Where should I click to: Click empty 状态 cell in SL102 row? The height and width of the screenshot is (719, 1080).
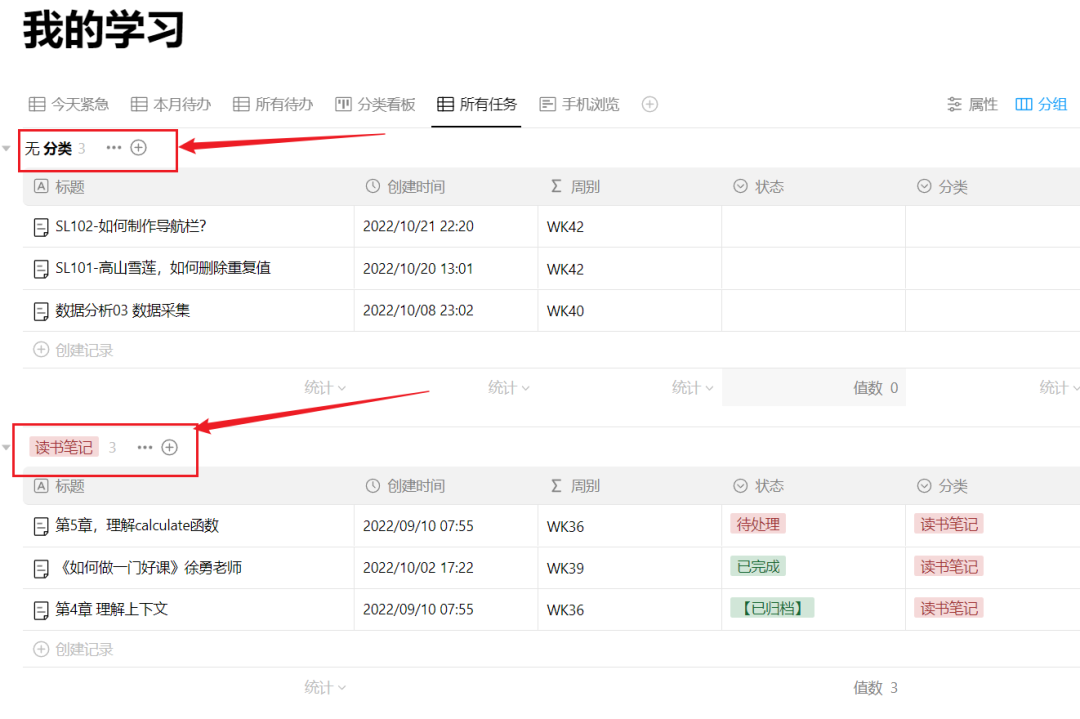(x=813, y=227)
